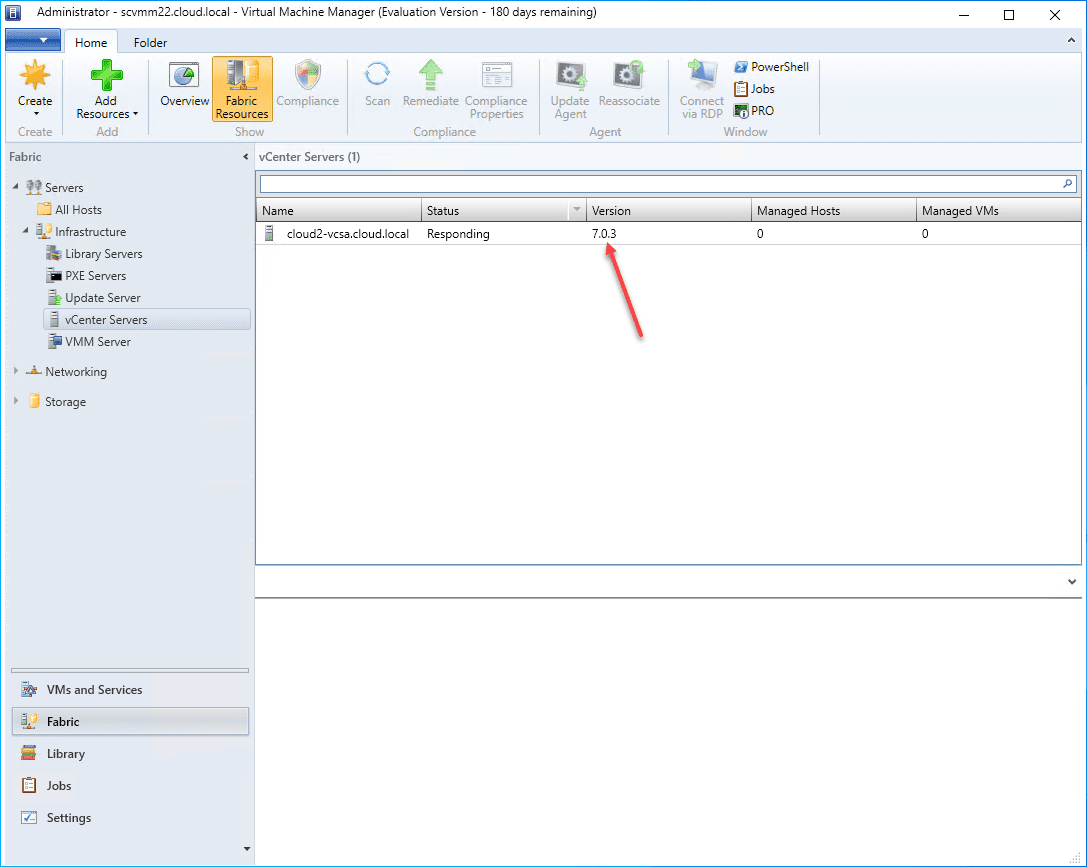Viewport: 1087px width, 867px height.
Task: Select the Servers tree item
Action: point(54,187)
